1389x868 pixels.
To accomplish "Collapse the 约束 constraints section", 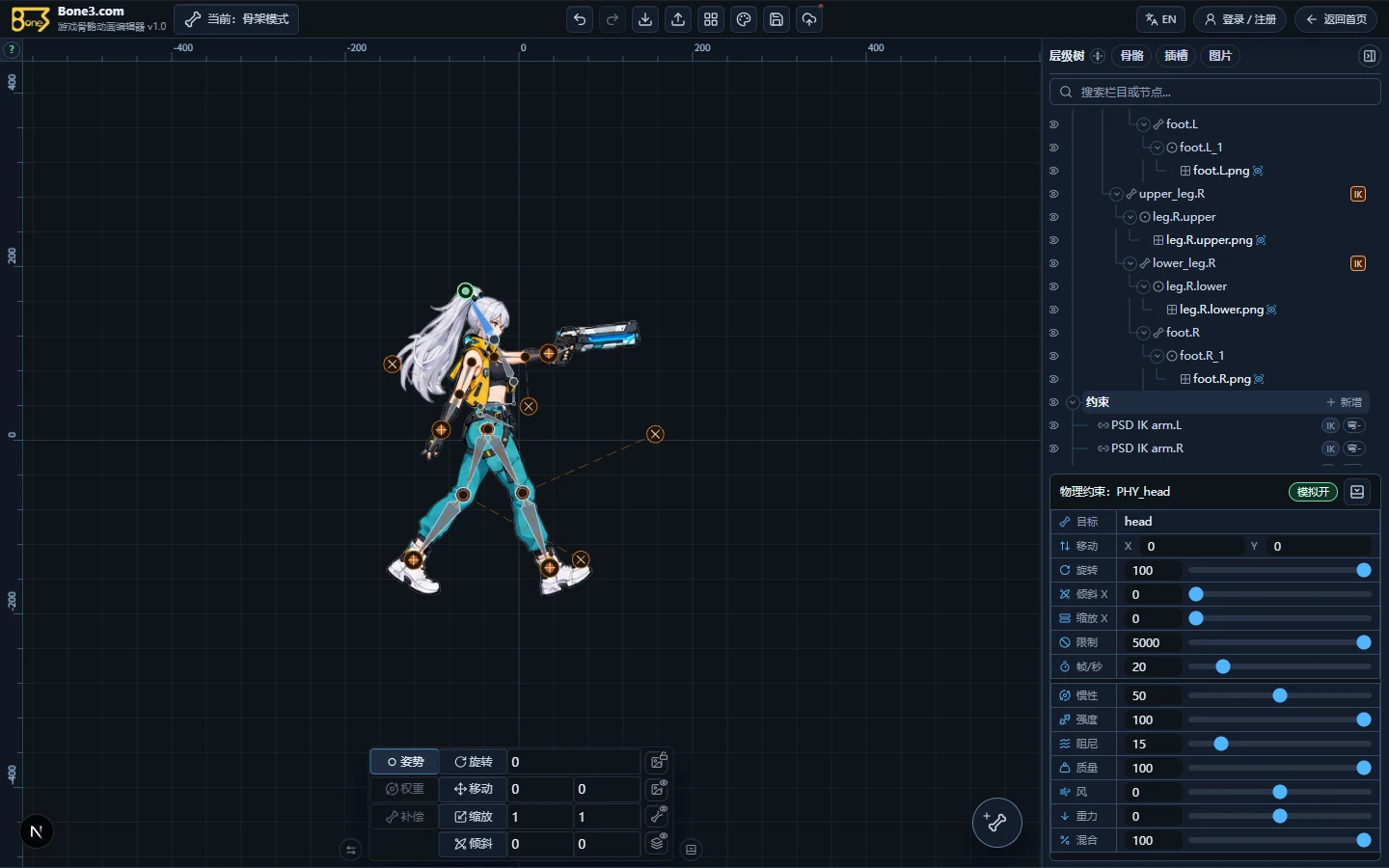I will (x=1073, y=402).
